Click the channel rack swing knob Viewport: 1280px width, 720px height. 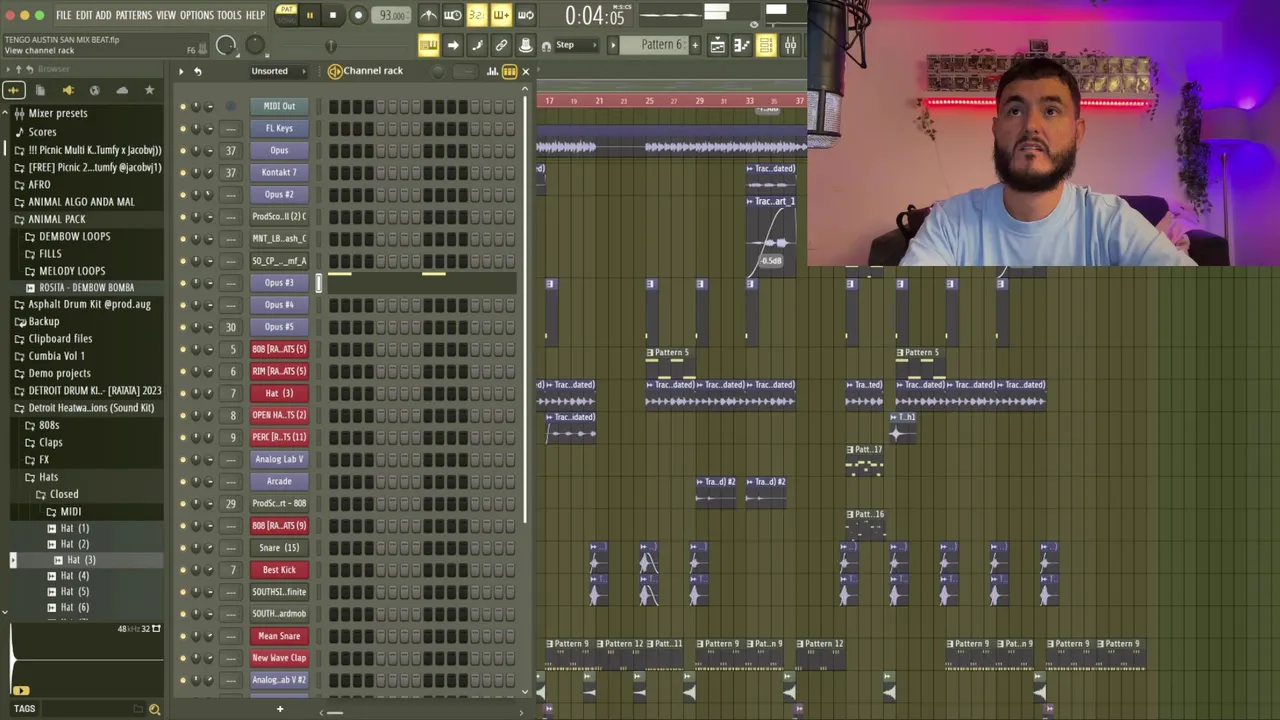pyautogui.click(x=438, y=71)
